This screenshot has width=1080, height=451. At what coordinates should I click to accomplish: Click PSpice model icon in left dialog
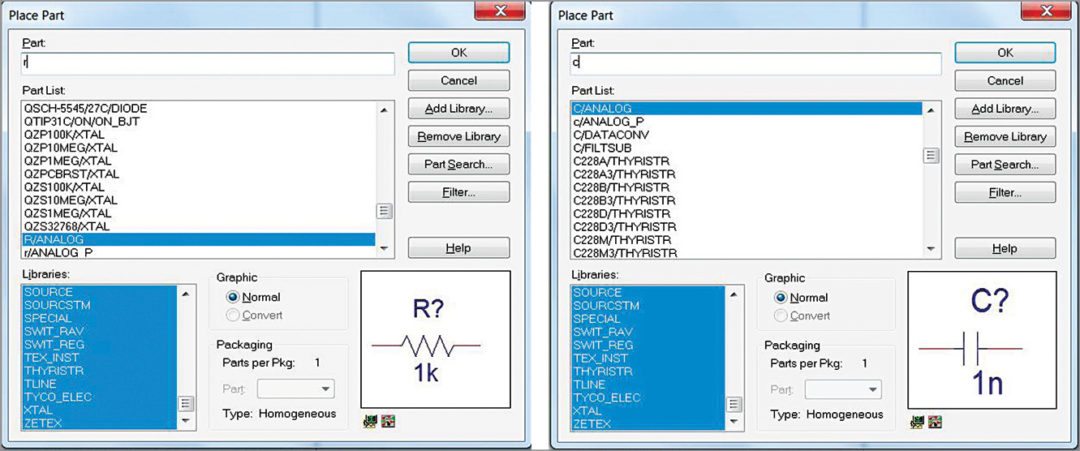(370, 422)
